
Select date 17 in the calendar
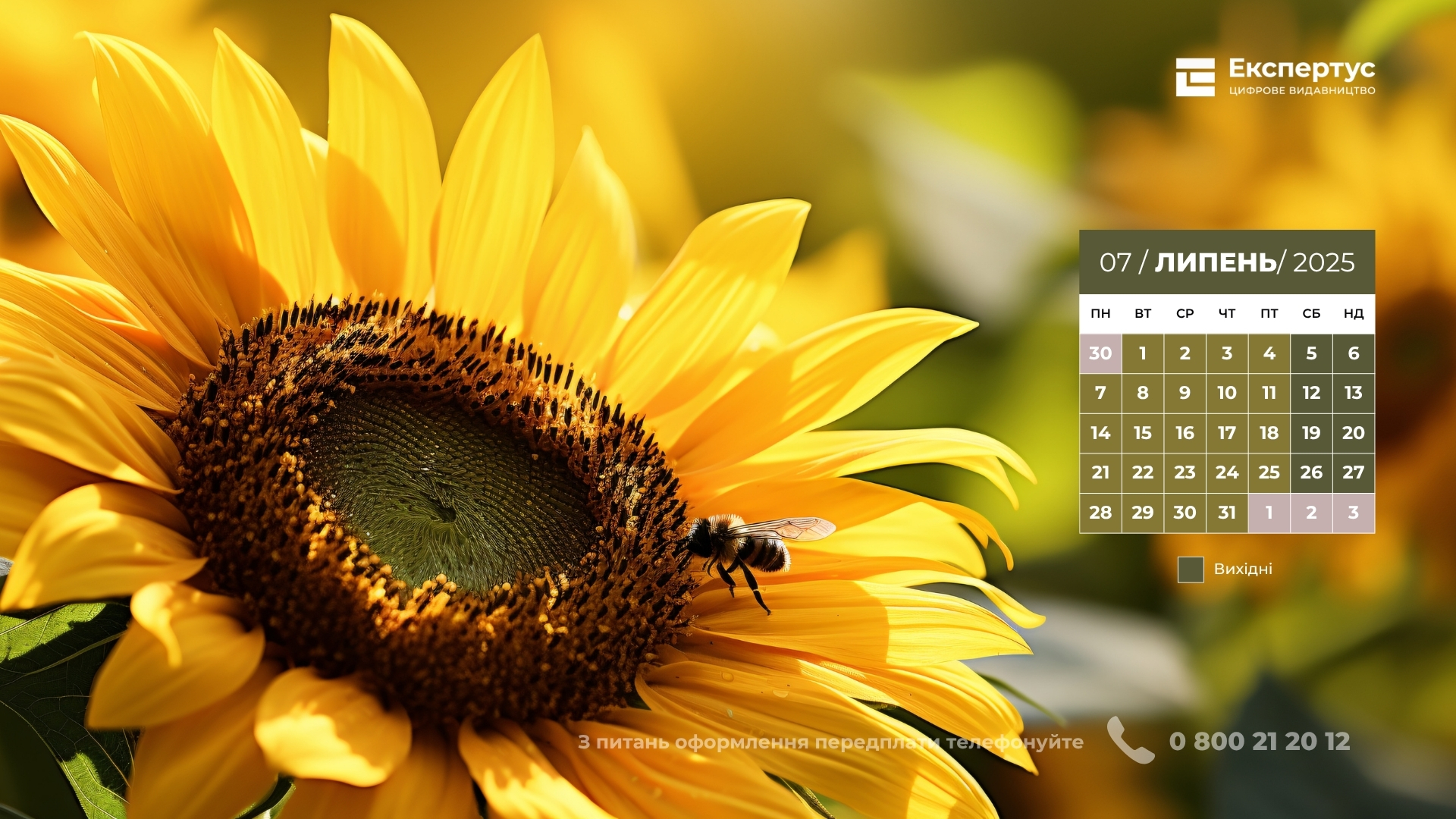[x=1227, y=433]
